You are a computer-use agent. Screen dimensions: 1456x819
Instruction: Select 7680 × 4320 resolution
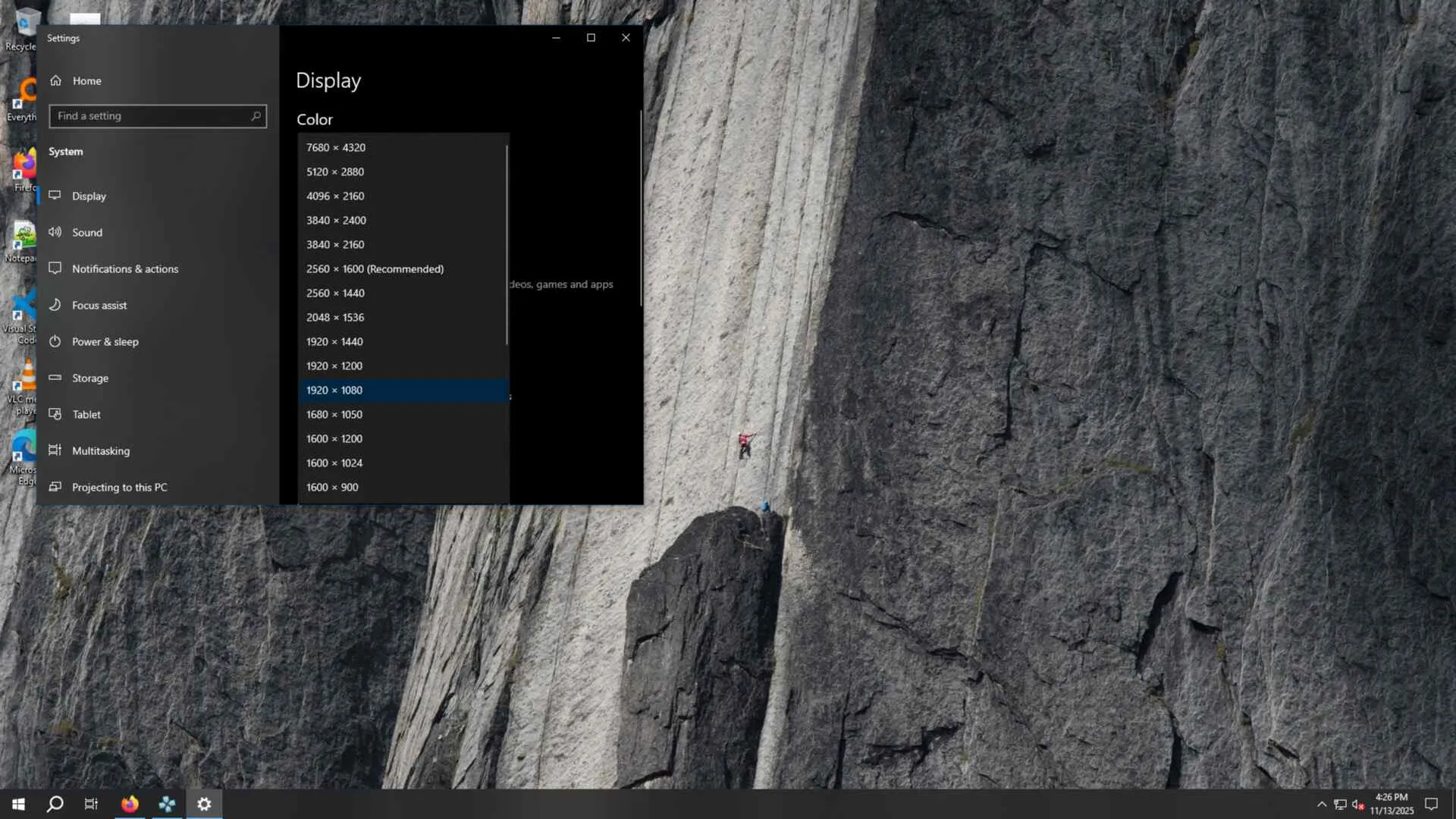point(335,148)
